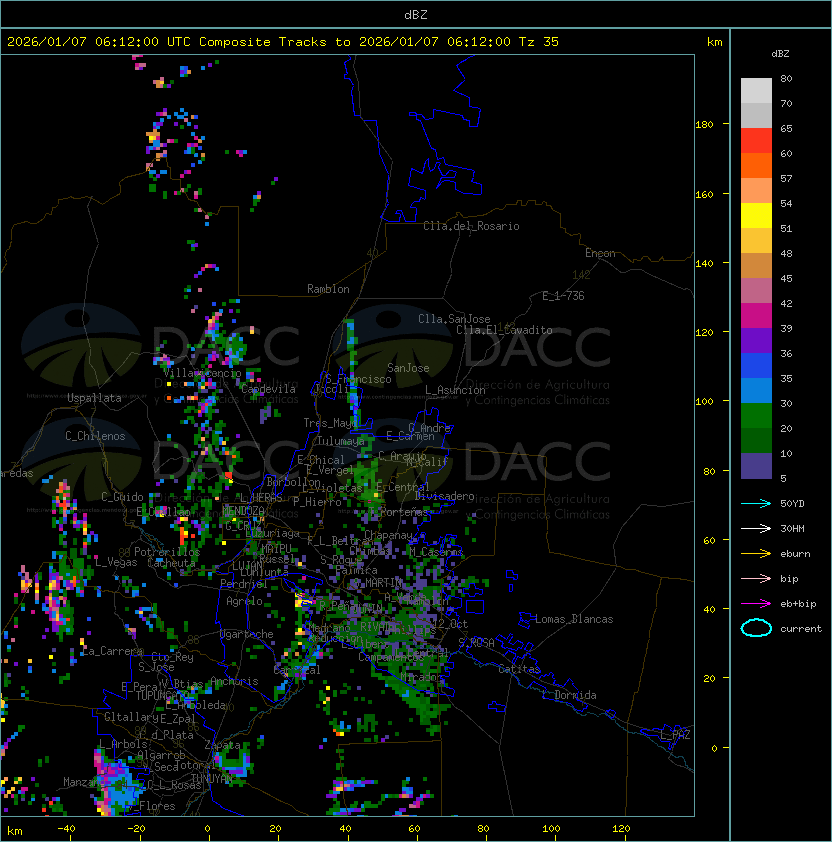Click the 'Tres_Mayo' map label

coord(330,423)
